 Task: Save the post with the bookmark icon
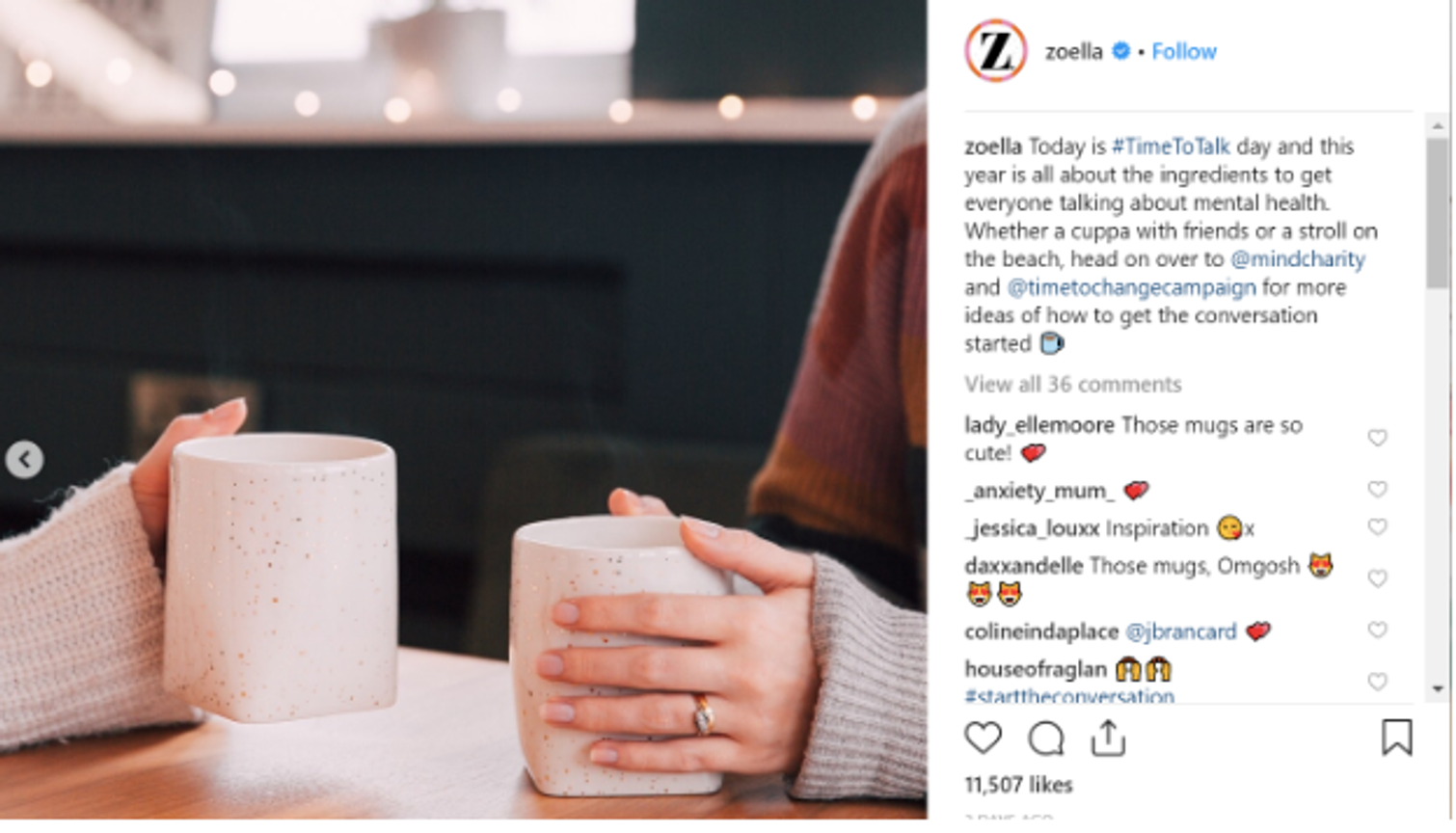1396,738
